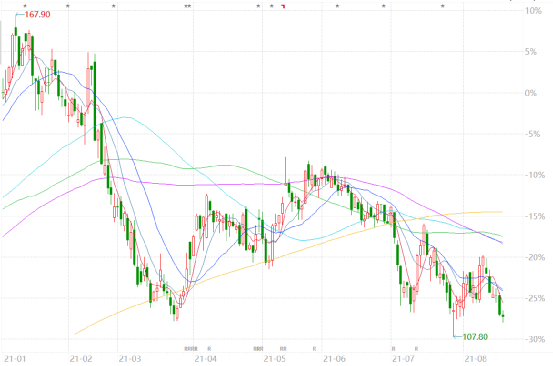Click the R marker just left of 21-06

tap(314, 349)
